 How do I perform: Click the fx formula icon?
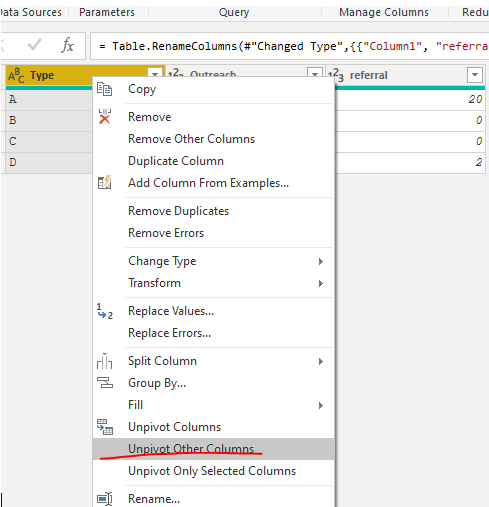[67, 45]
